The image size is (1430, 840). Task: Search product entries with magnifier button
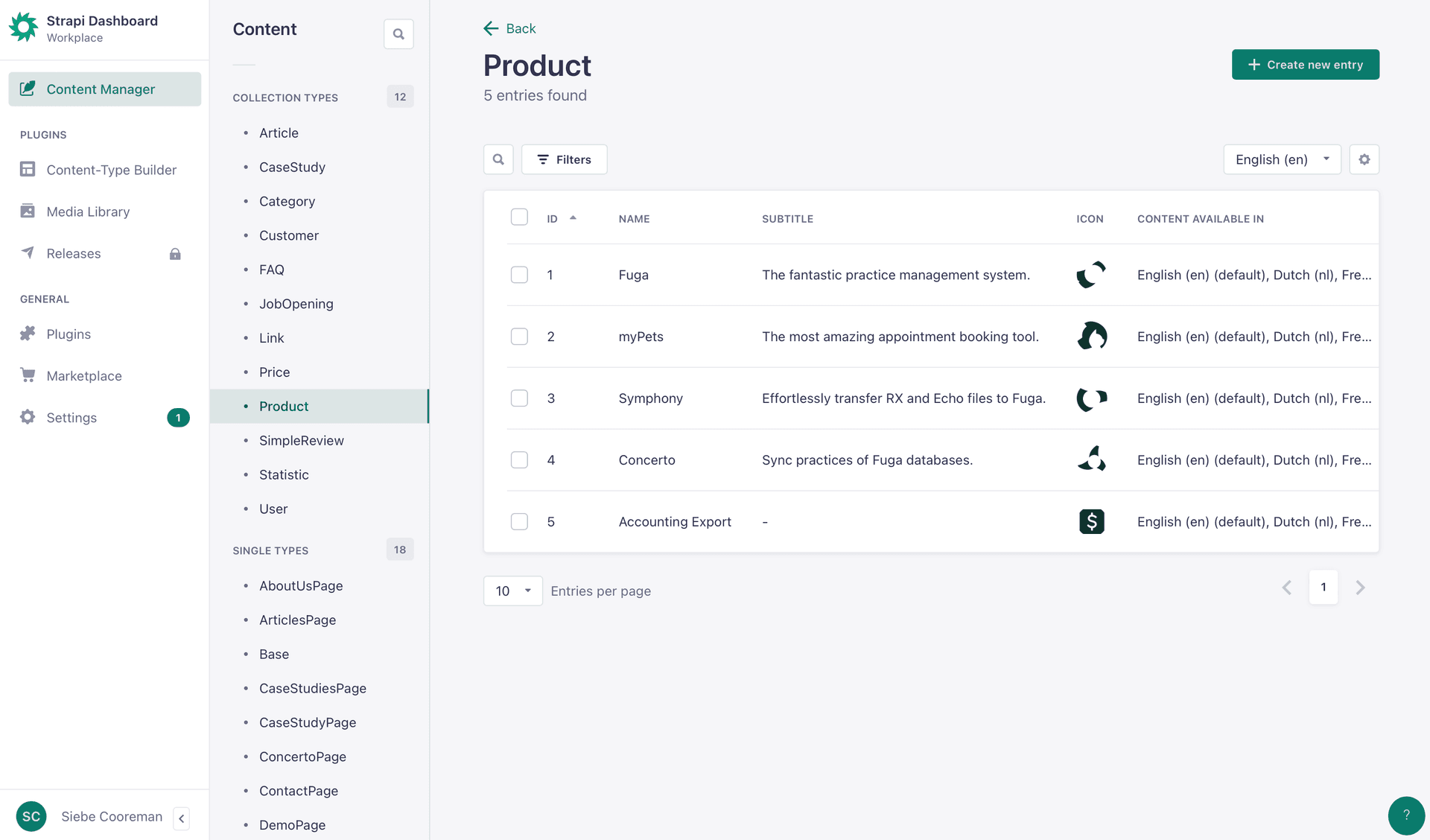click(x=498, y=159)
